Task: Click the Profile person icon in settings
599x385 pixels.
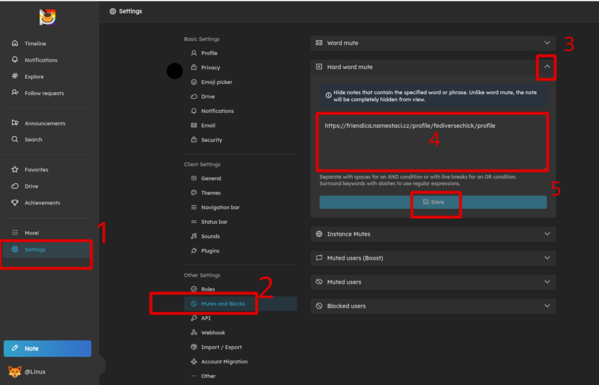Action: [194, 53]
